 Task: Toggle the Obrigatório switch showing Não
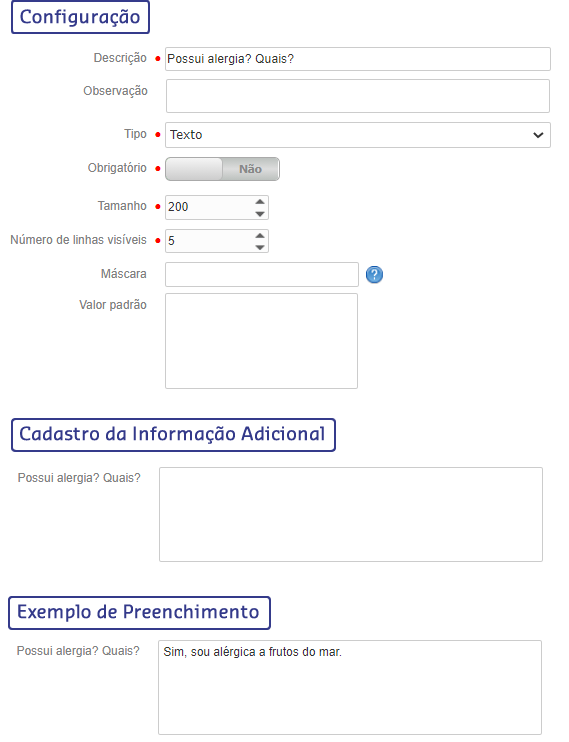(222, 169)
